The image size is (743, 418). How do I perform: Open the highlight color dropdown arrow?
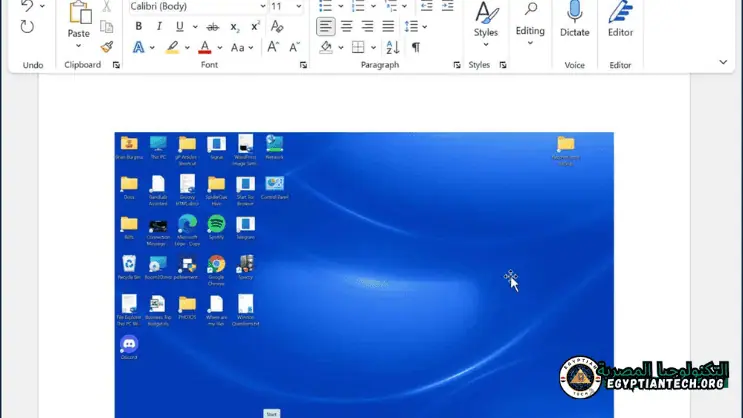[x=187, y=47]
